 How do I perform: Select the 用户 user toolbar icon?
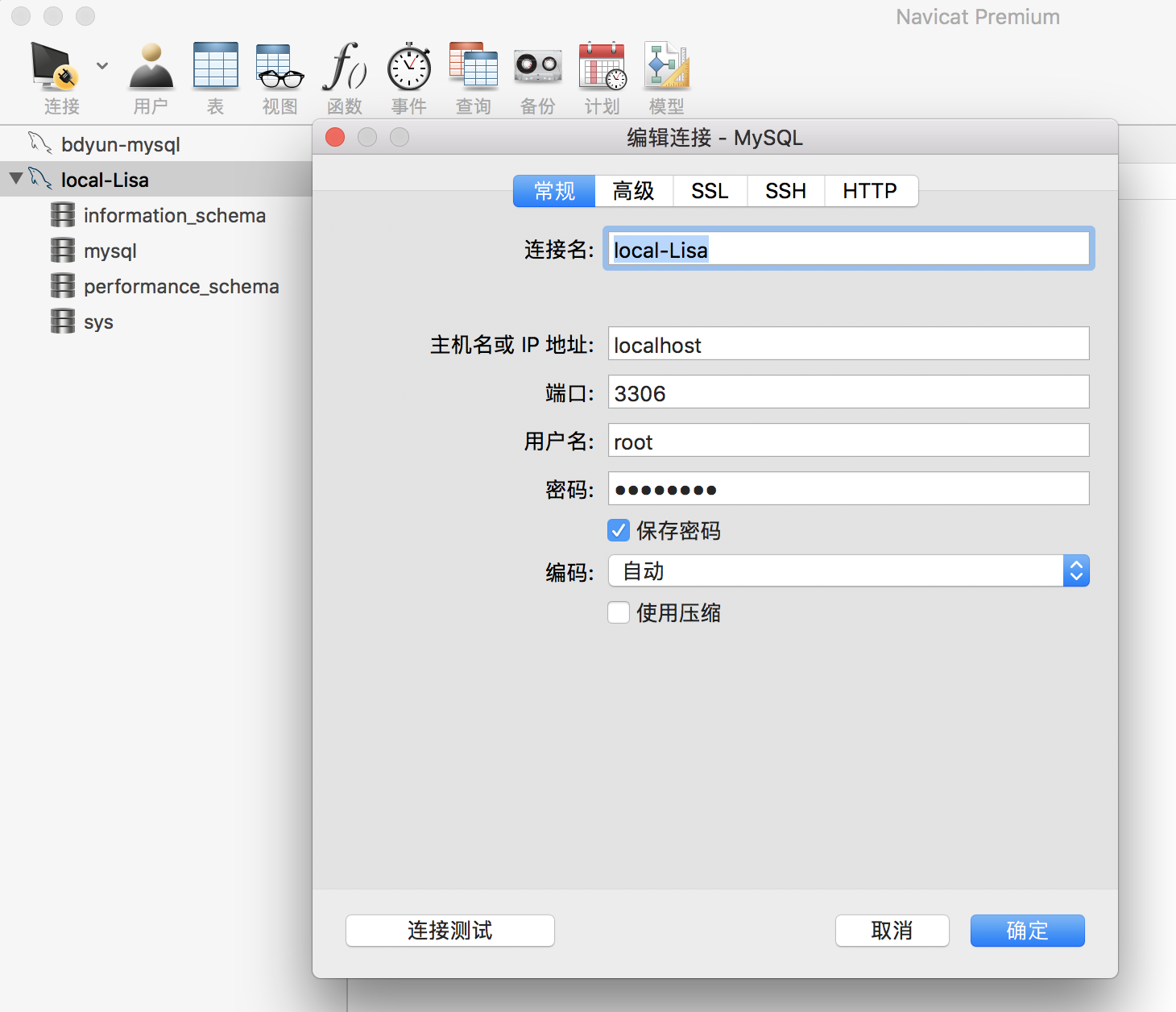[x=151, y=66]
